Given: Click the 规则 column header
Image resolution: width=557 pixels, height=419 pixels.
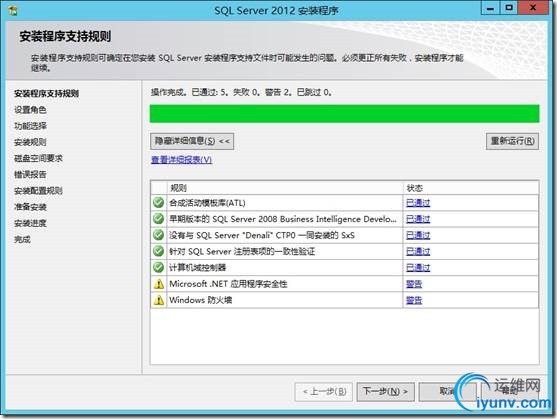Looking at the screenshot, I should 285,188.
